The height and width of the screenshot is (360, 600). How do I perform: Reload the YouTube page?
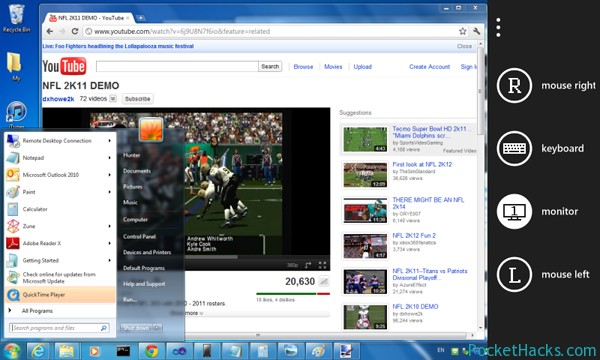click(x=75, y=31)
